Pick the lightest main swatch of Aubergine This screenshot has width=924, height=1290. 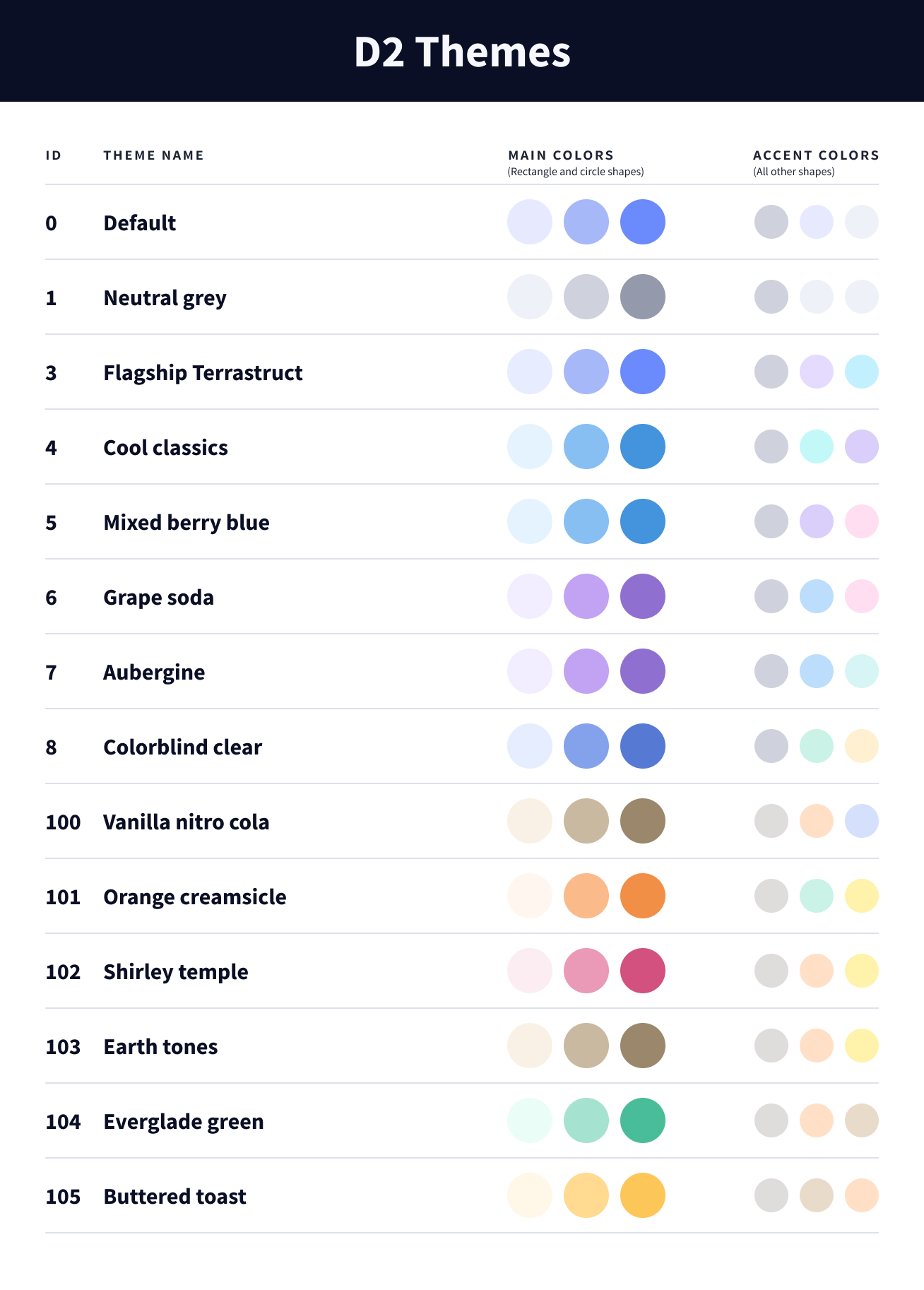point(529,671)
